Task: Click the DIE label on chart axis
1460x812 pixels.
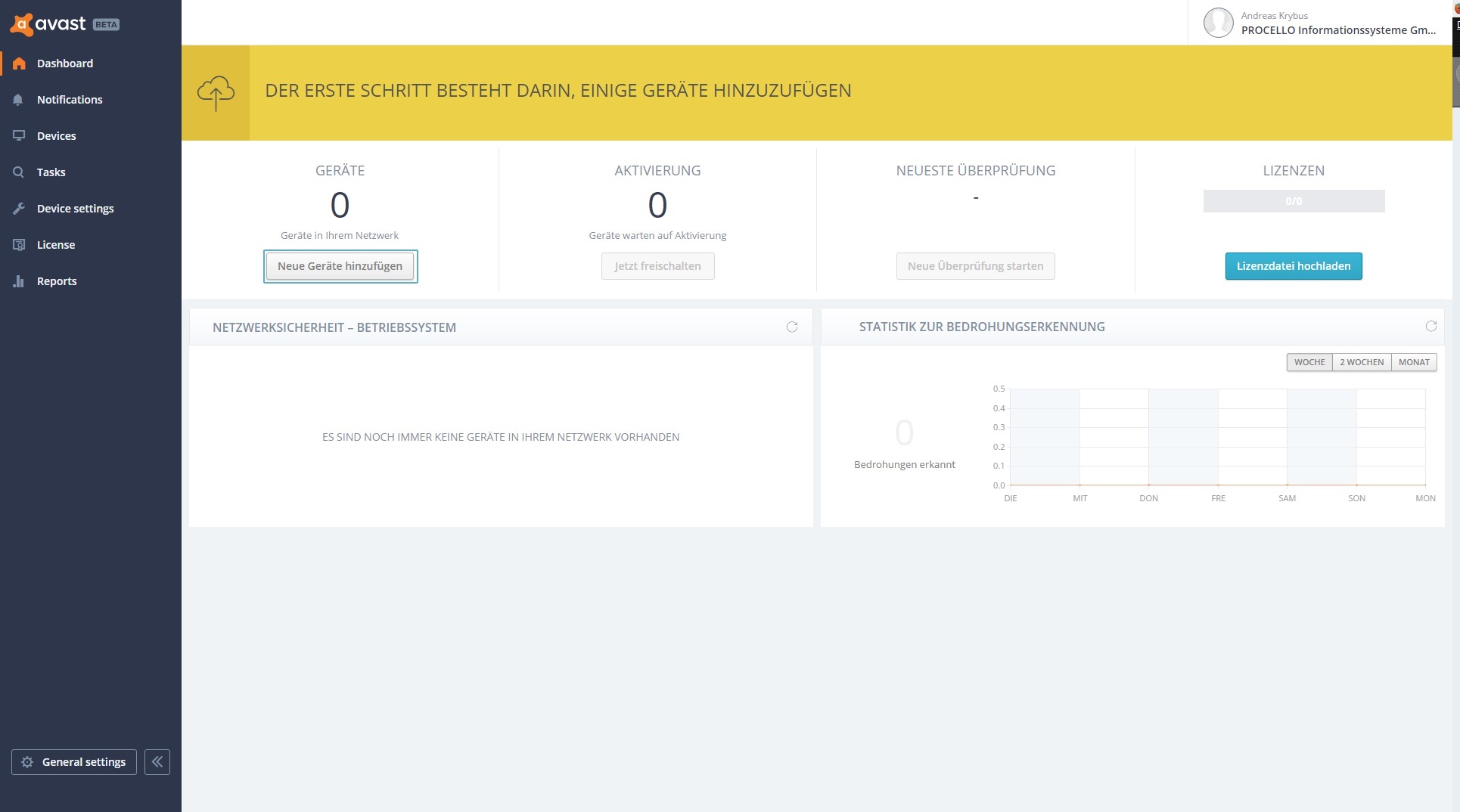Action: tap(1011, 498)
